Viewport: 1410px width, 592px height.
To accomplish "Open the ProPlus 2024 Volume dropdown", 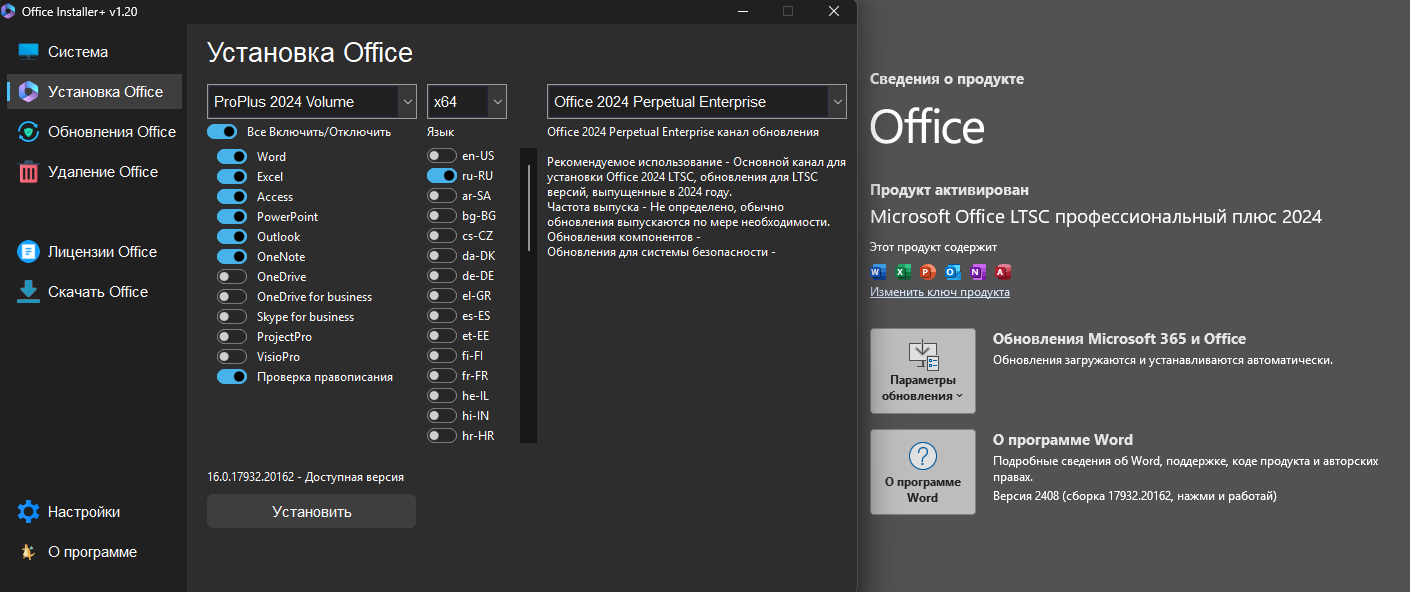I will coord(312,102).
